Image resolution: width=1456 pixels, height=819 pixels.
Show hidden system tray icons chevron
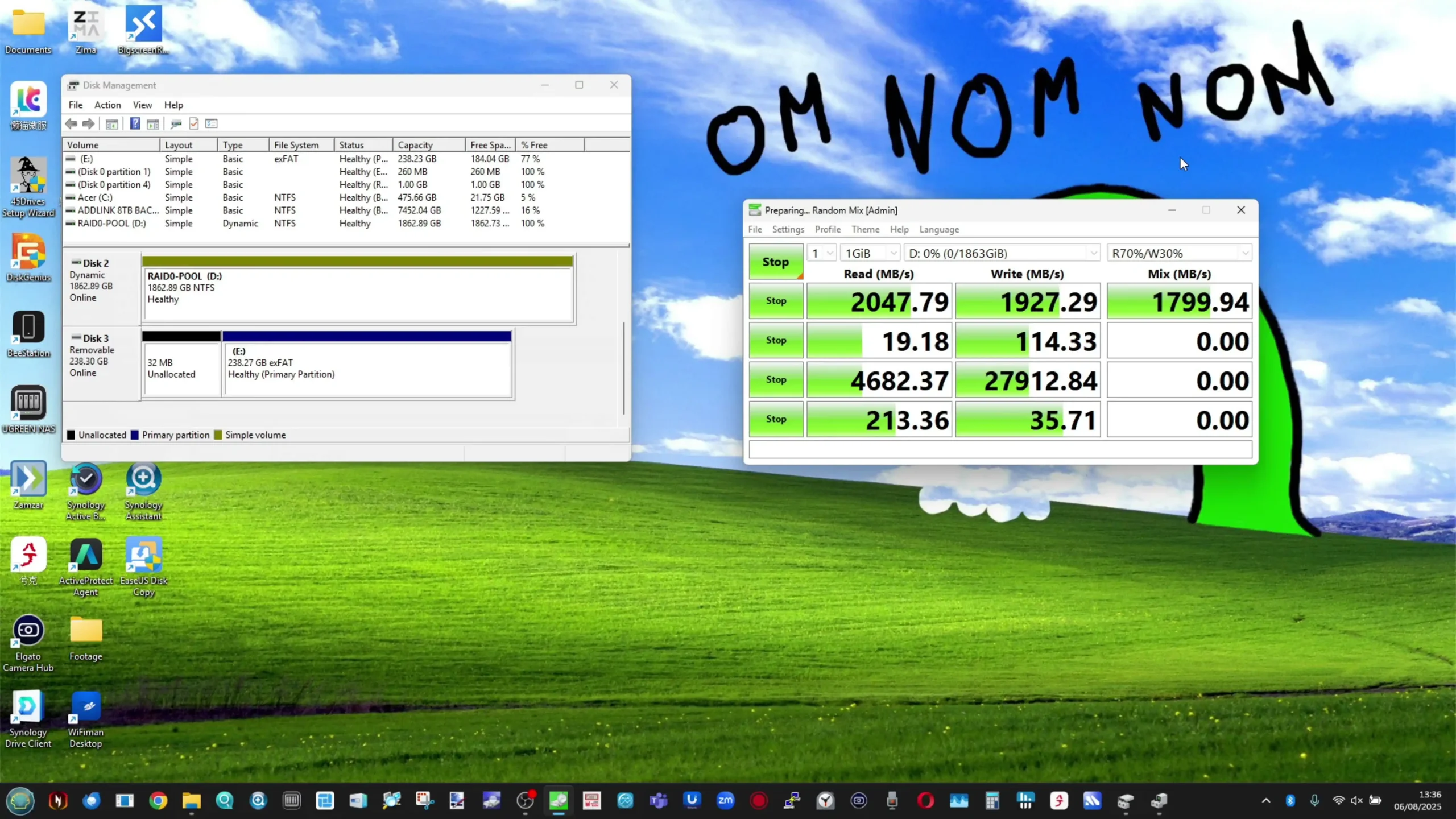[x=1266, y=801]
